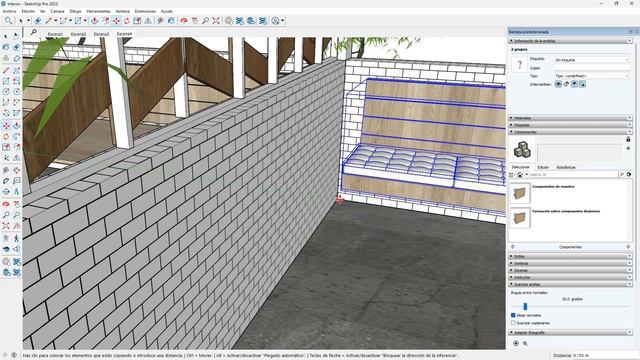Viewport: 640px width, 360px height.
Task: Click the Zoom magnifier in the top toolbar
Action: [205, 20]
